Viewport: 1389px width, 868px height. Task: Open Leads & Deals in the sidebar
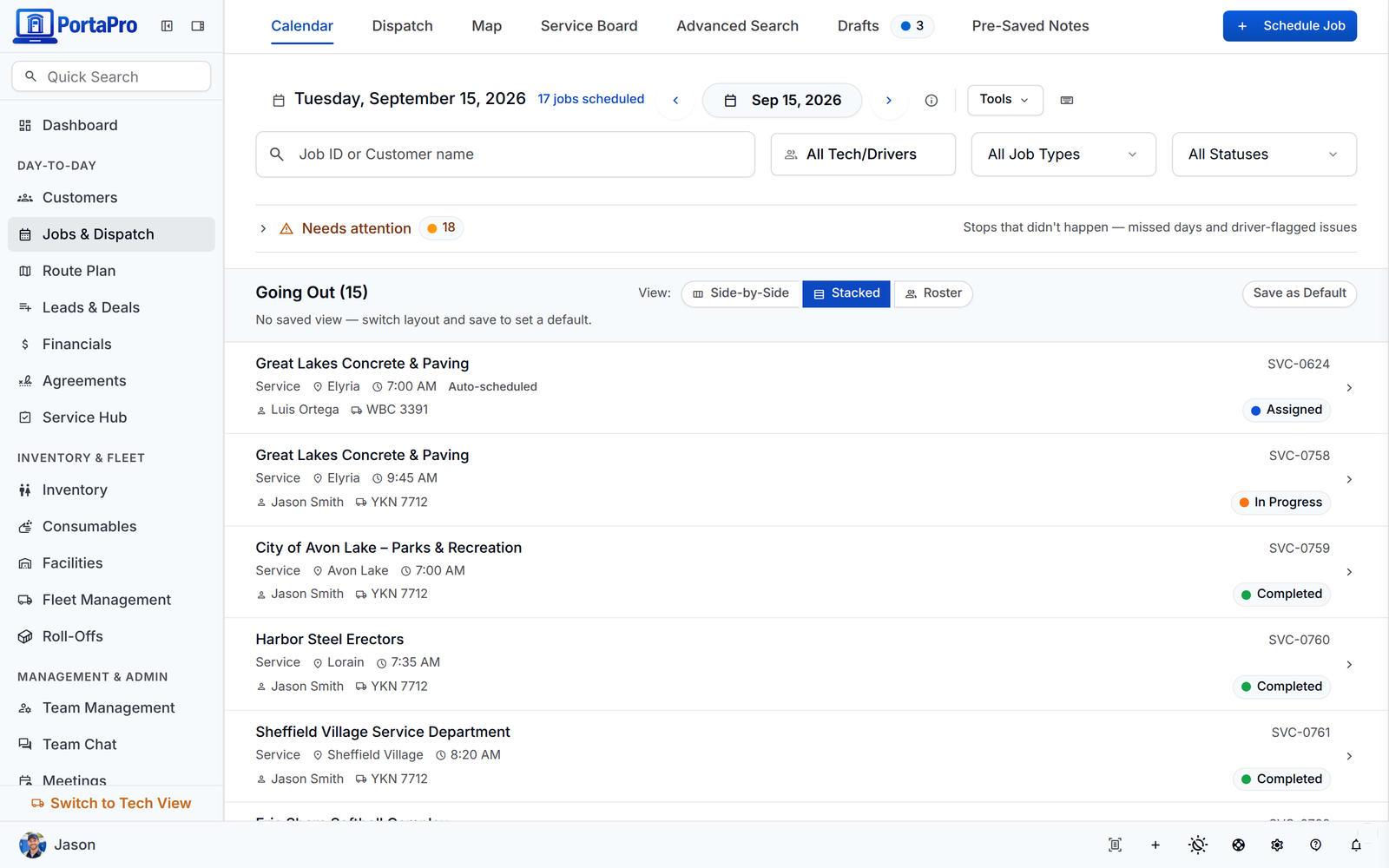click(111, 307)
